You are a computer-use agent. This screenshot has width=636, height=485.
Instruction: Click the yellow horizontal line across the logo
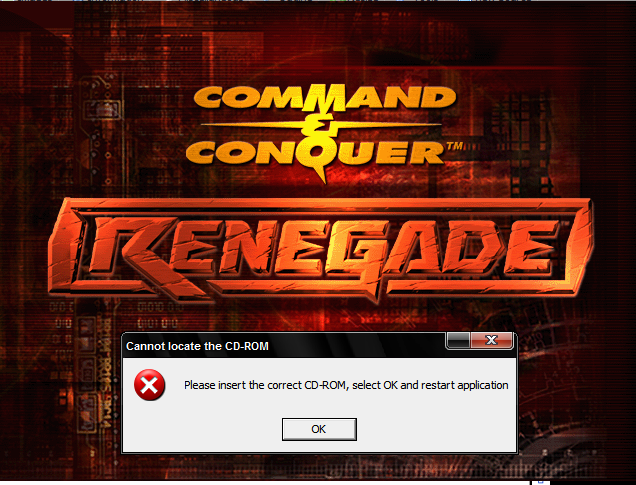pos(320,125)
